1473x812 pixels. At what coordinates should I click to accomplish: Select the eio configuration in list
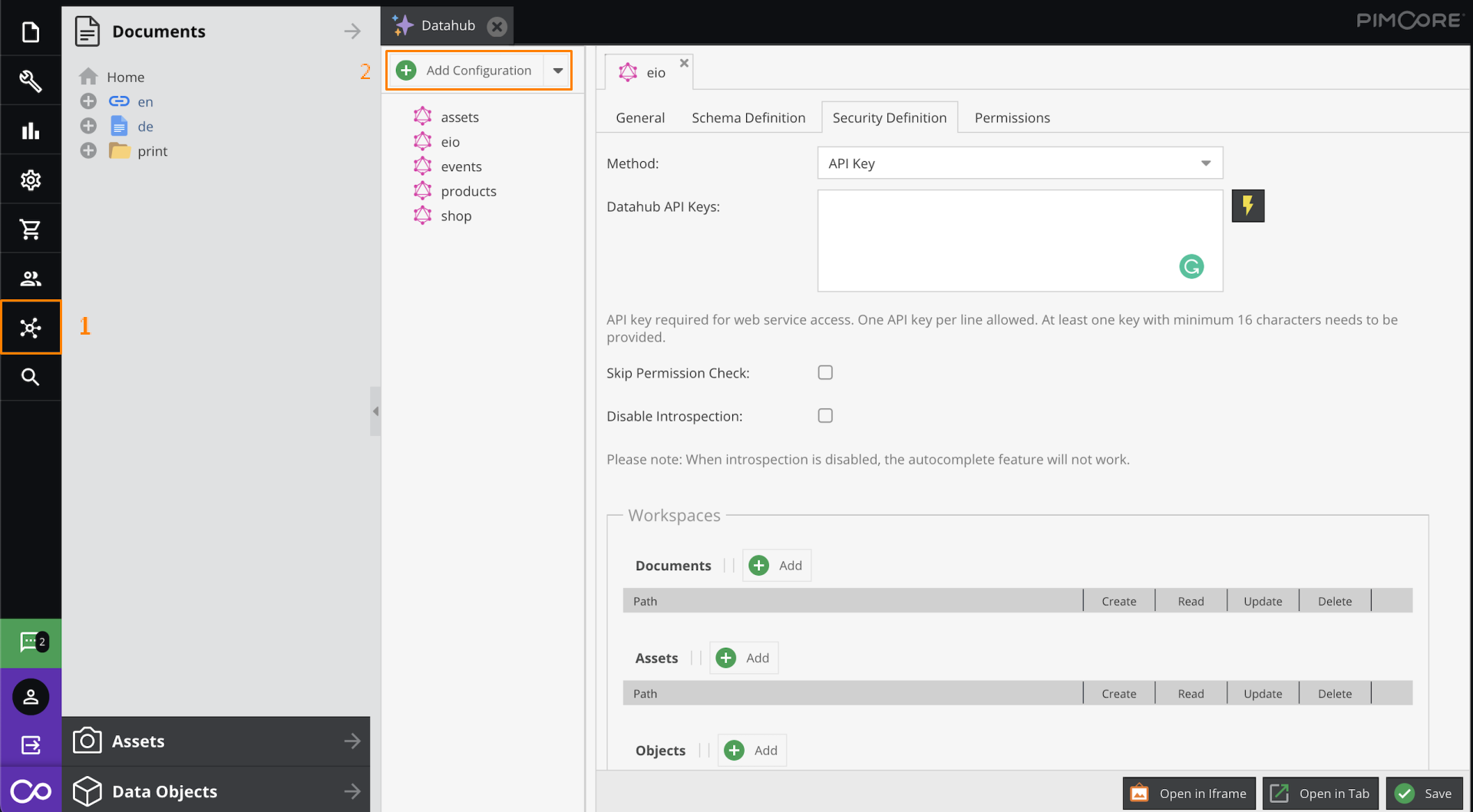(450, 142)
